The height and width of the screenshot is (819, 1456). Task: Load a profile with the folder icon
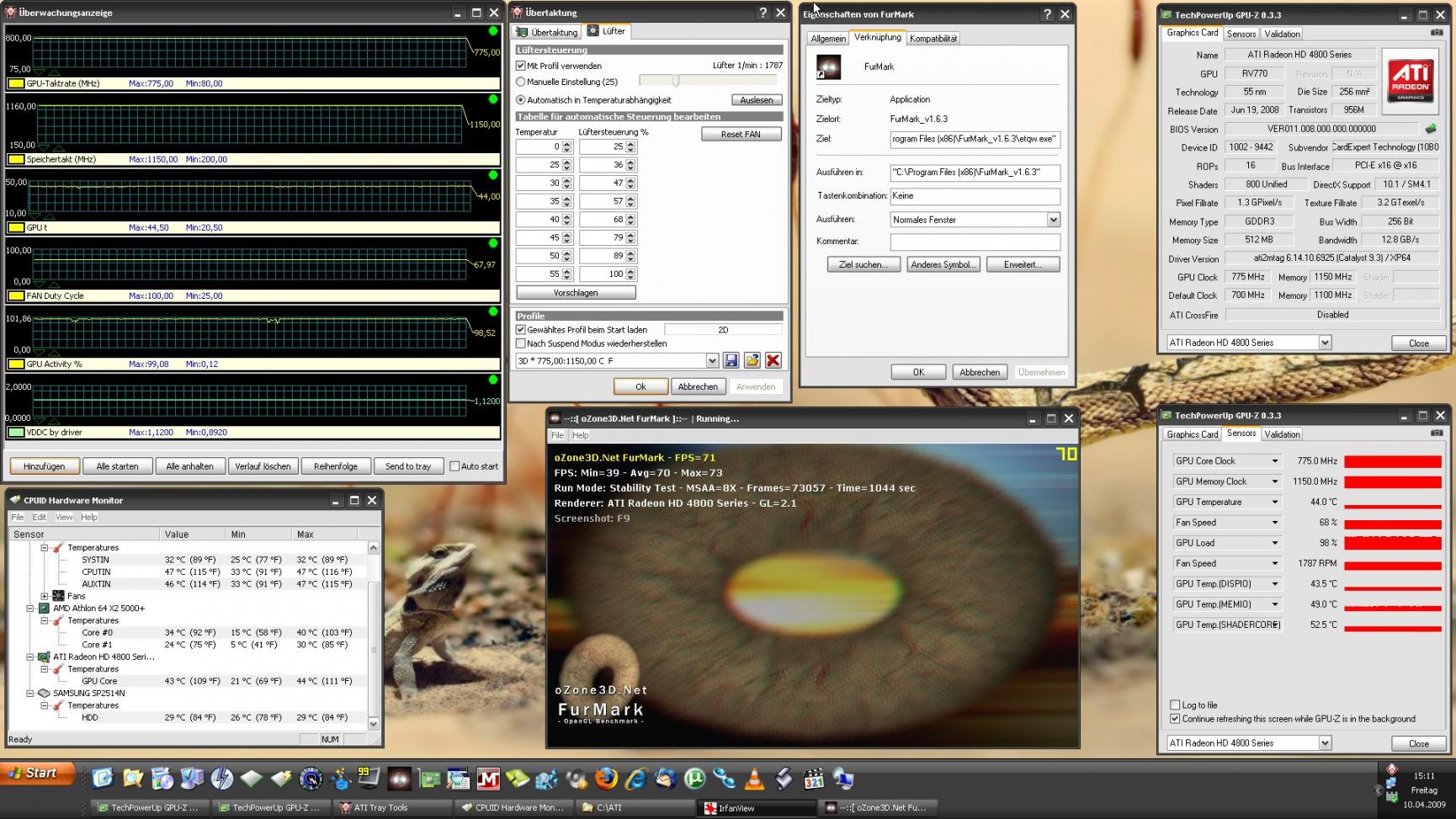(752, 360)
